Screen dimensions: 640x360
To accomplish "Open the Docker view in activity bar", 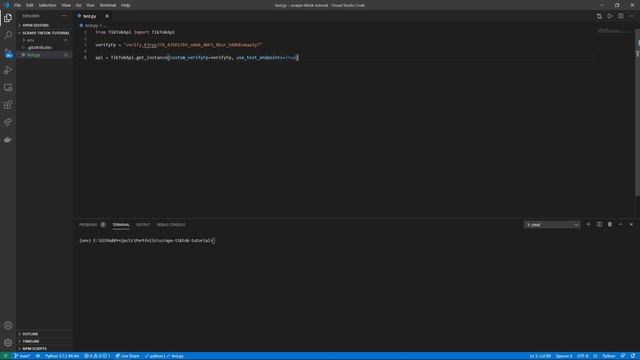I will 8,140.
